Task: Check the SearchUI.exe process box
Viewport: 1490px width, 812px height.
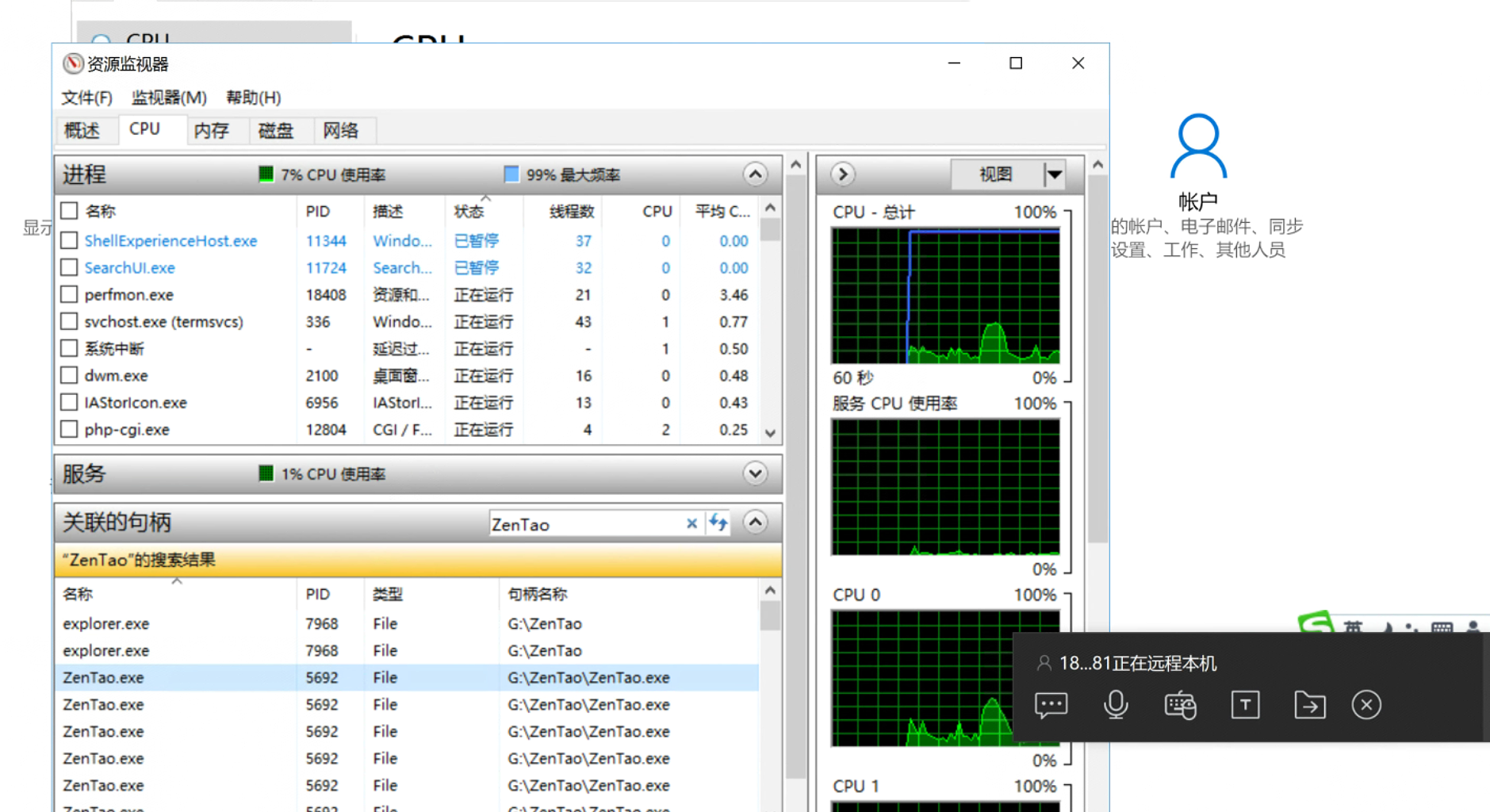Action: [x=70, y=267]
